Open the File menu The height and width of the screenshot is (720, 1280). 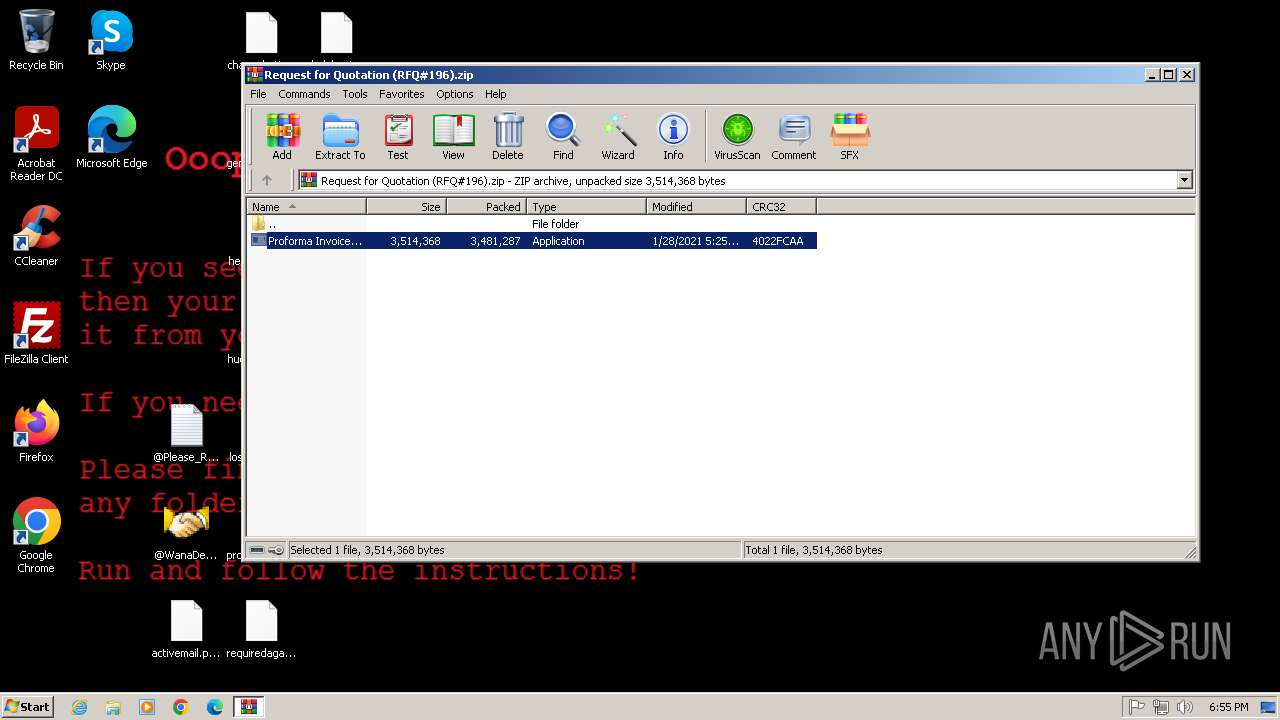point(258,94)
